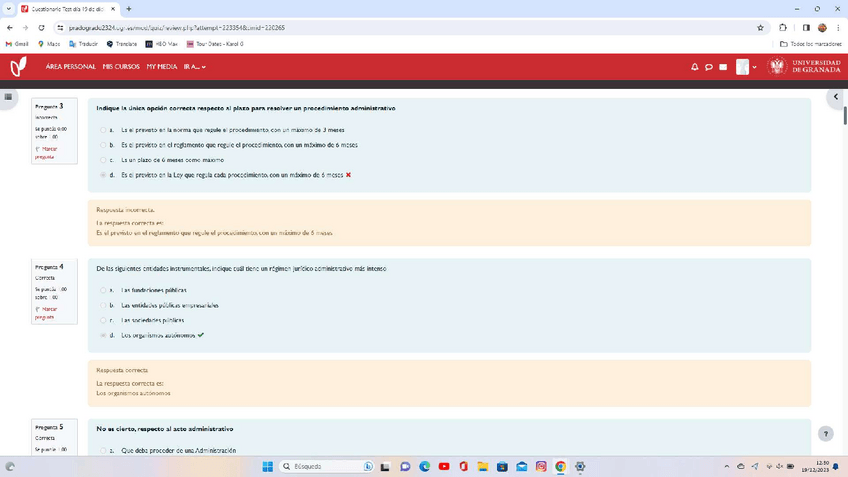The height and width of the screenshot is (477, 848).
Task: Open the right block drawer arrow
Action: (836, 97)
